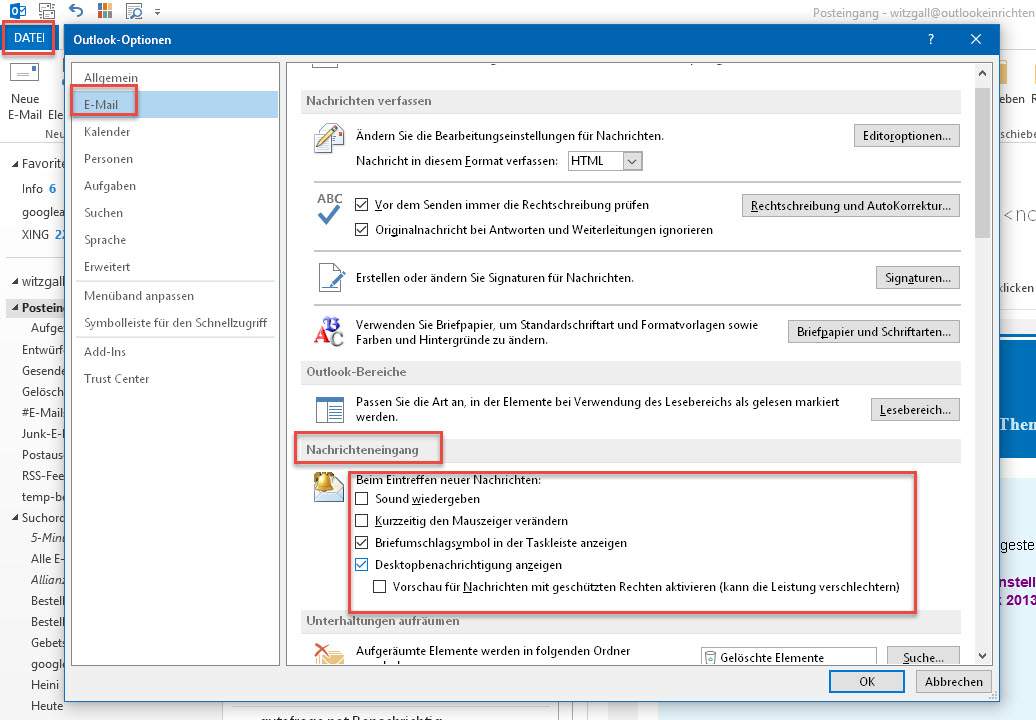Open the Postausgang folder

click(x=42, y=454)
